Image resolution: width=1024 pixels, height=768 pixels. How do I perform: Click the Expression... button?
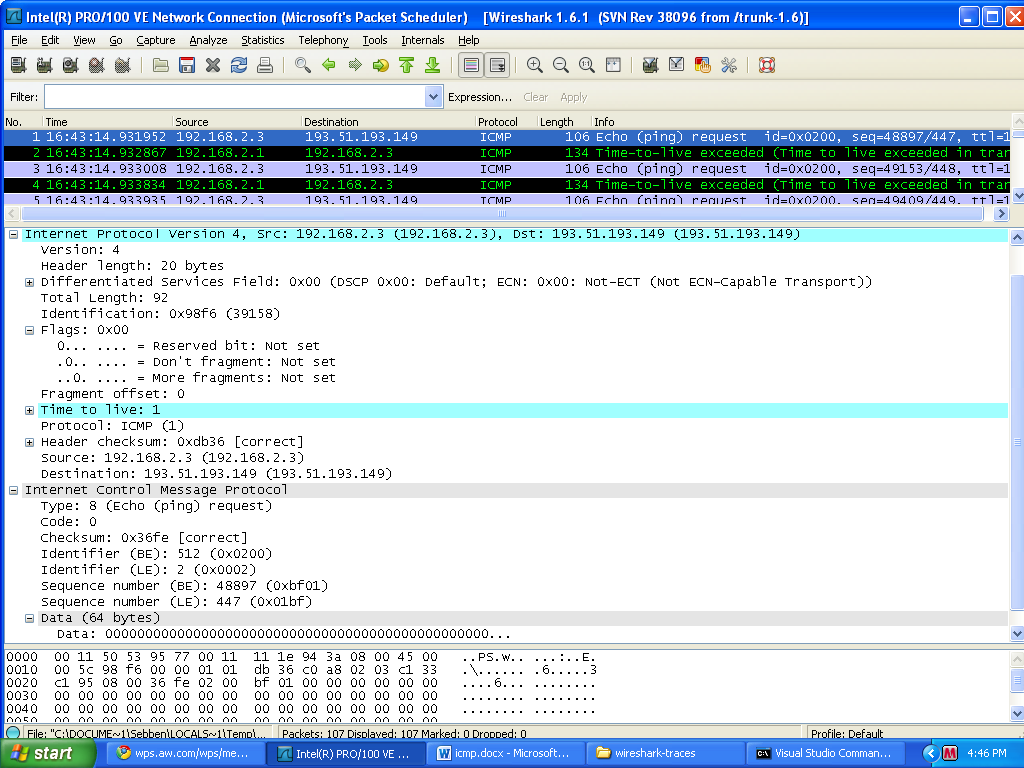click(x=480, y=97)
